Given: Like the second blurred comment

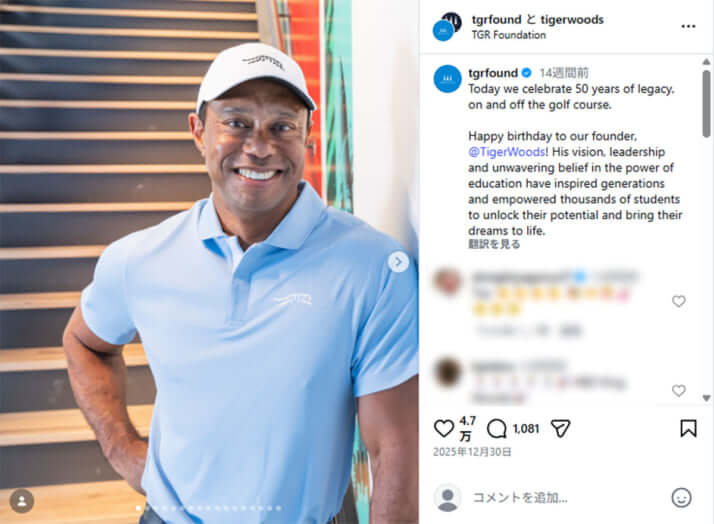Looking at the screenshot, I should point(678,390).
